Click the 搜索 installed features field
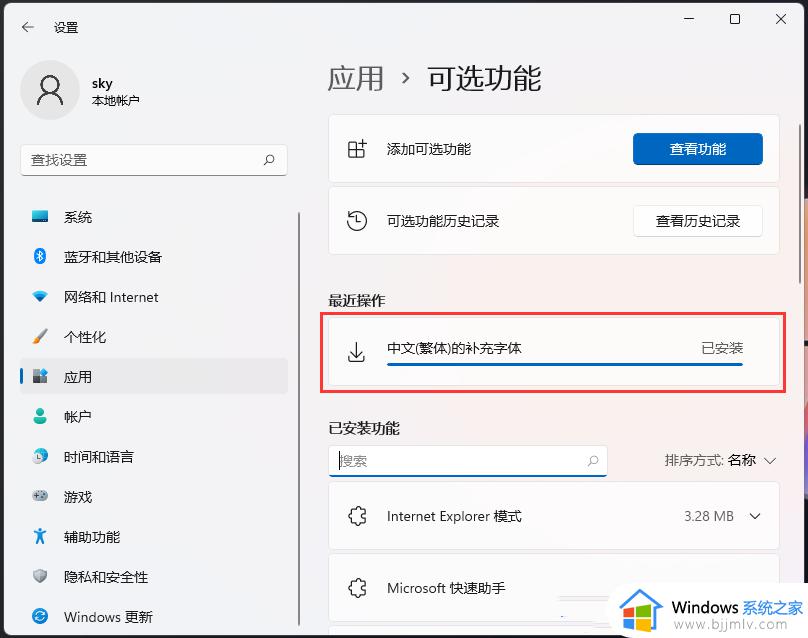Image resolution: width=808 pixels, height=638 pixels. point(468,461)
